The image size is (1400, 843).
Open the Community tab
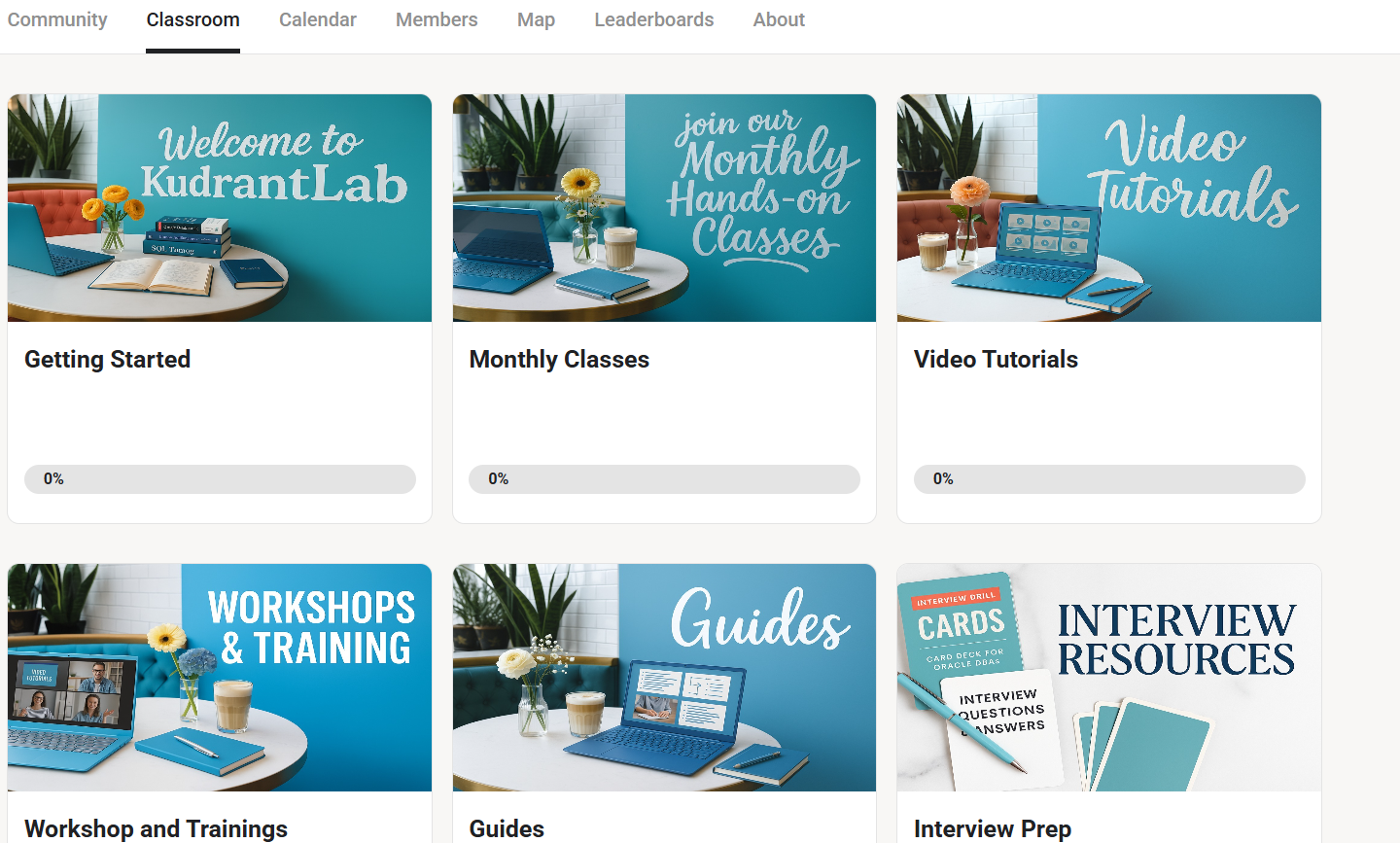pyautogui.click(x=57, y=19)
